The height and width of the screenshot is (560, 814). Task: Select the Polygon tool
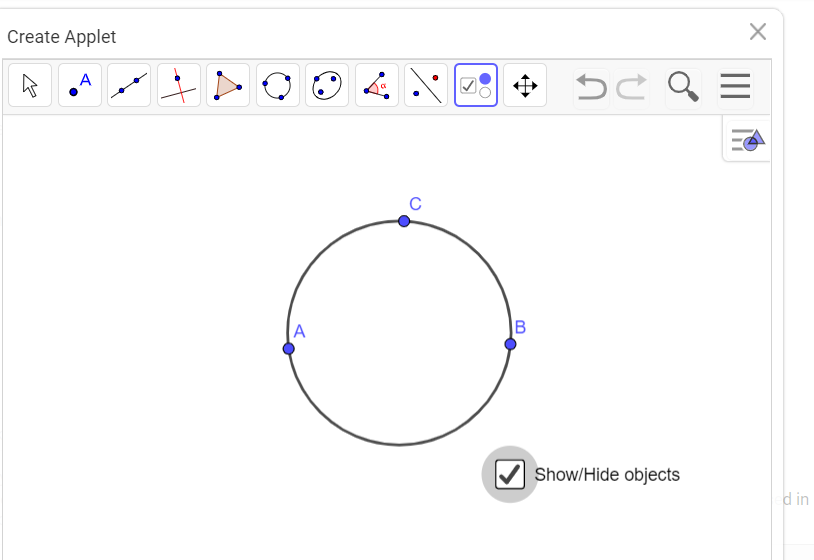pyautogui.click(x=228, y=85)
